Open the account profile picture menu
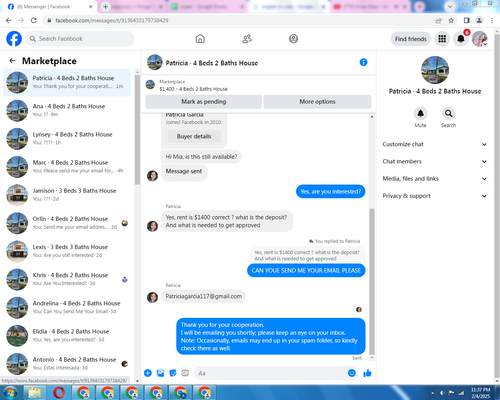Screen dimensions: 500x400 [480, 39]
